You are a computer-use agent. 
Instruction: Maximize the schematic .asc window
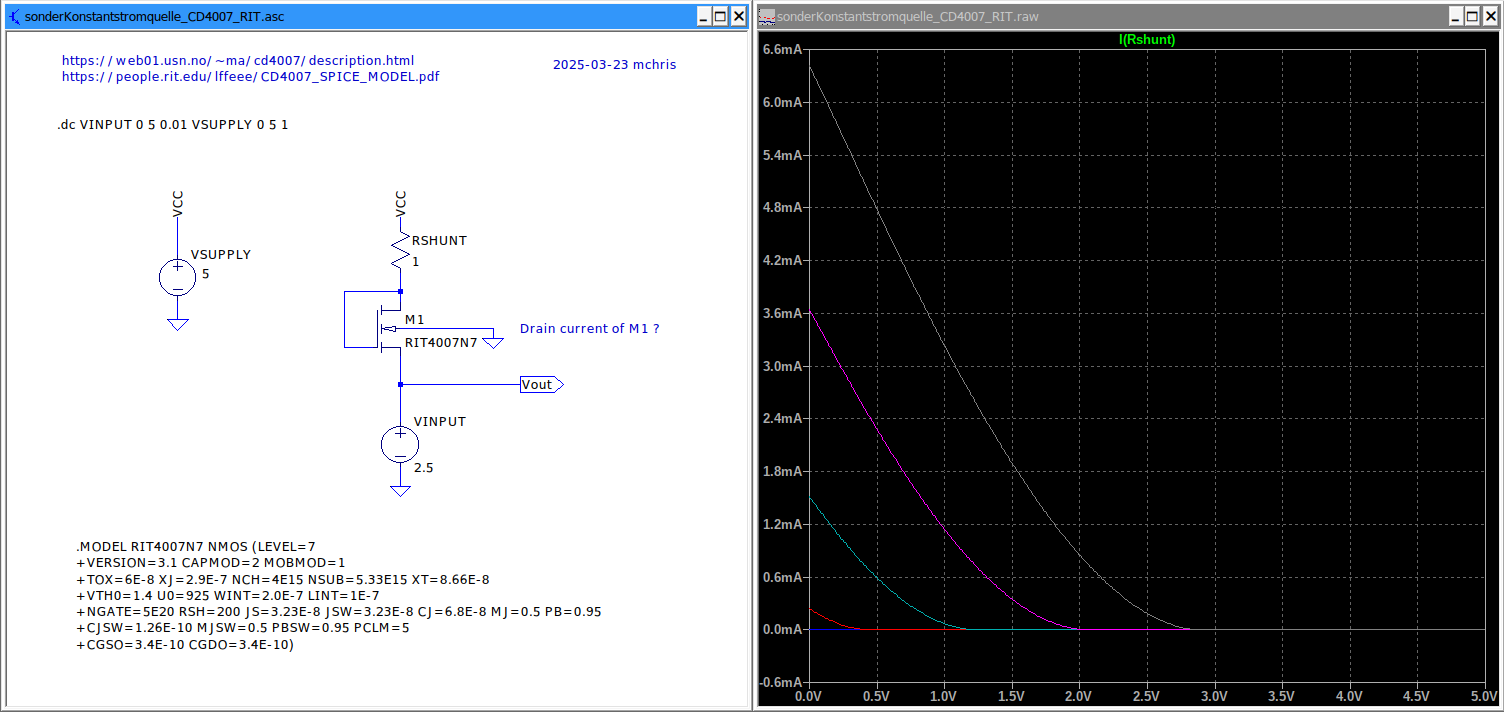click(720, 16)
